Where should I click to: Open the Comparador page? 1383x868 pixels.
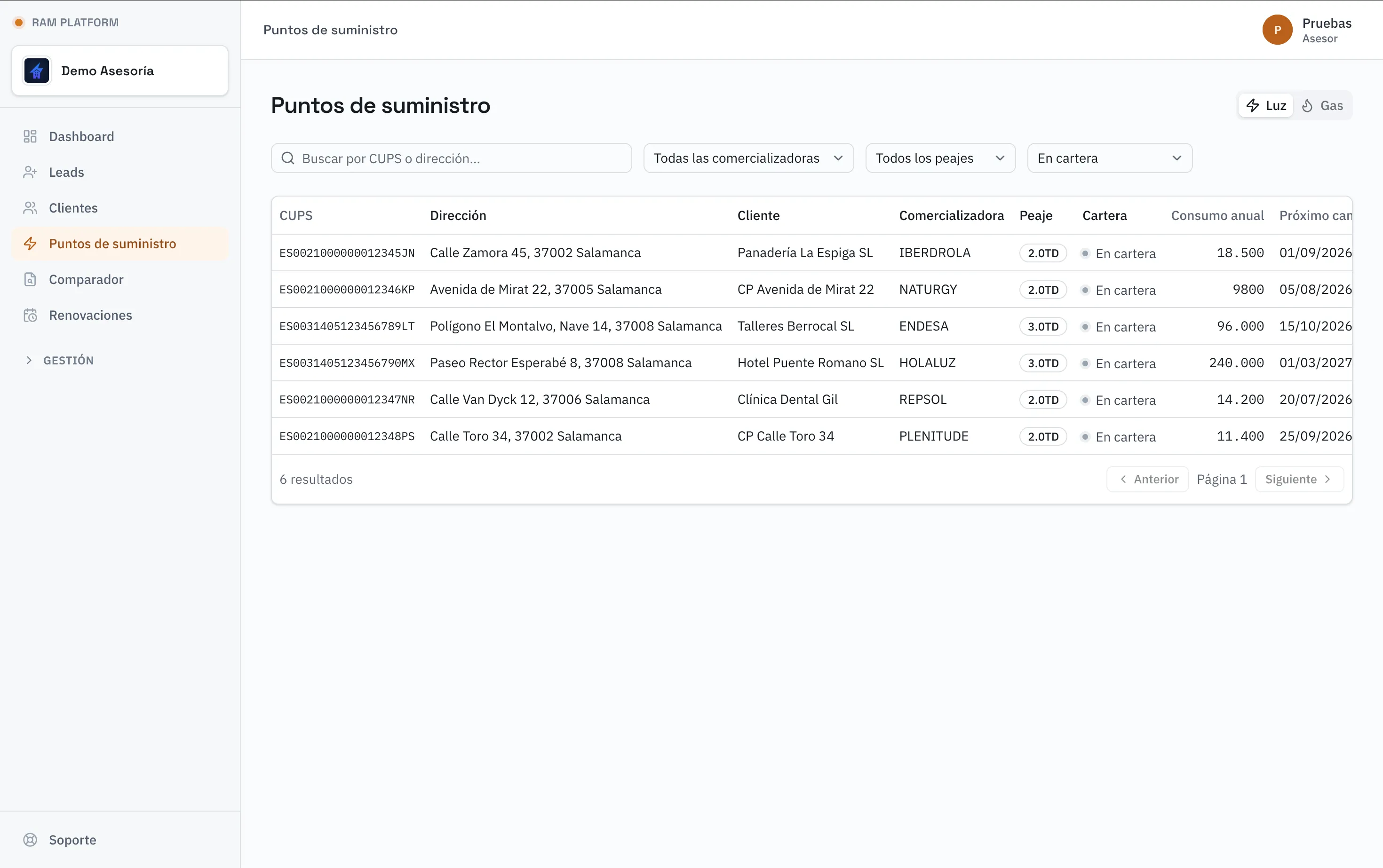point(120,280)
